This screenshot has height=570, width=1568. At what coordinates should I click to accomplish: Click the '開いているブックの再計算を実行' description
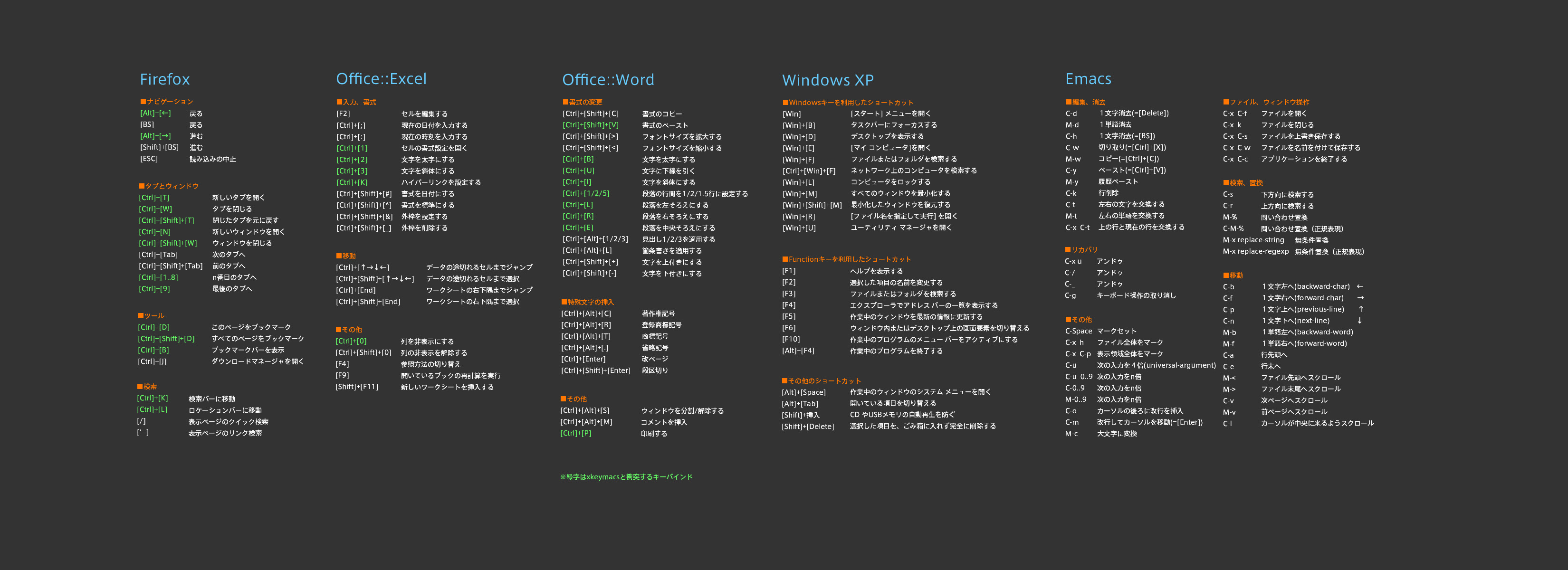(450, 376)
